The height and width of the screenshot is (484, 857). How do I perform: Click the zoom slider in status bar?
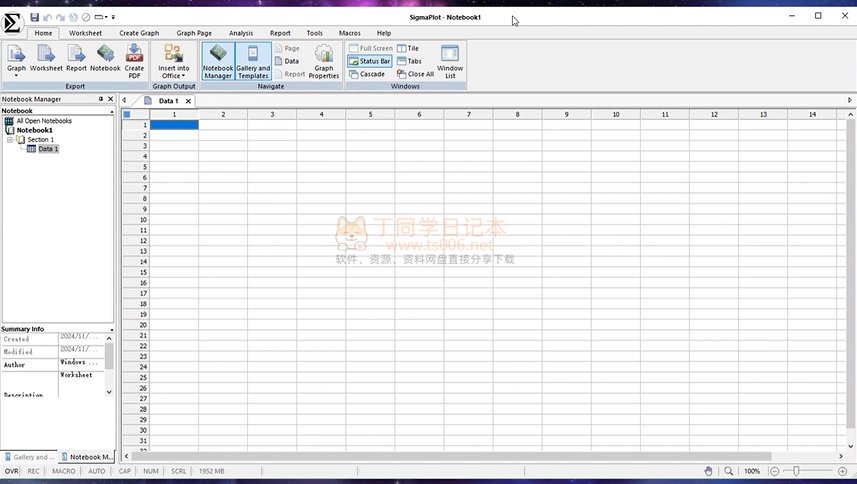point(796,470)
